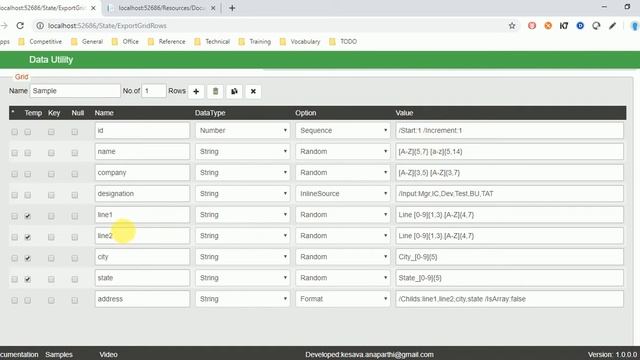Click the developer email in footer
This screenshot has width=640, height=360.
(369, 355)
